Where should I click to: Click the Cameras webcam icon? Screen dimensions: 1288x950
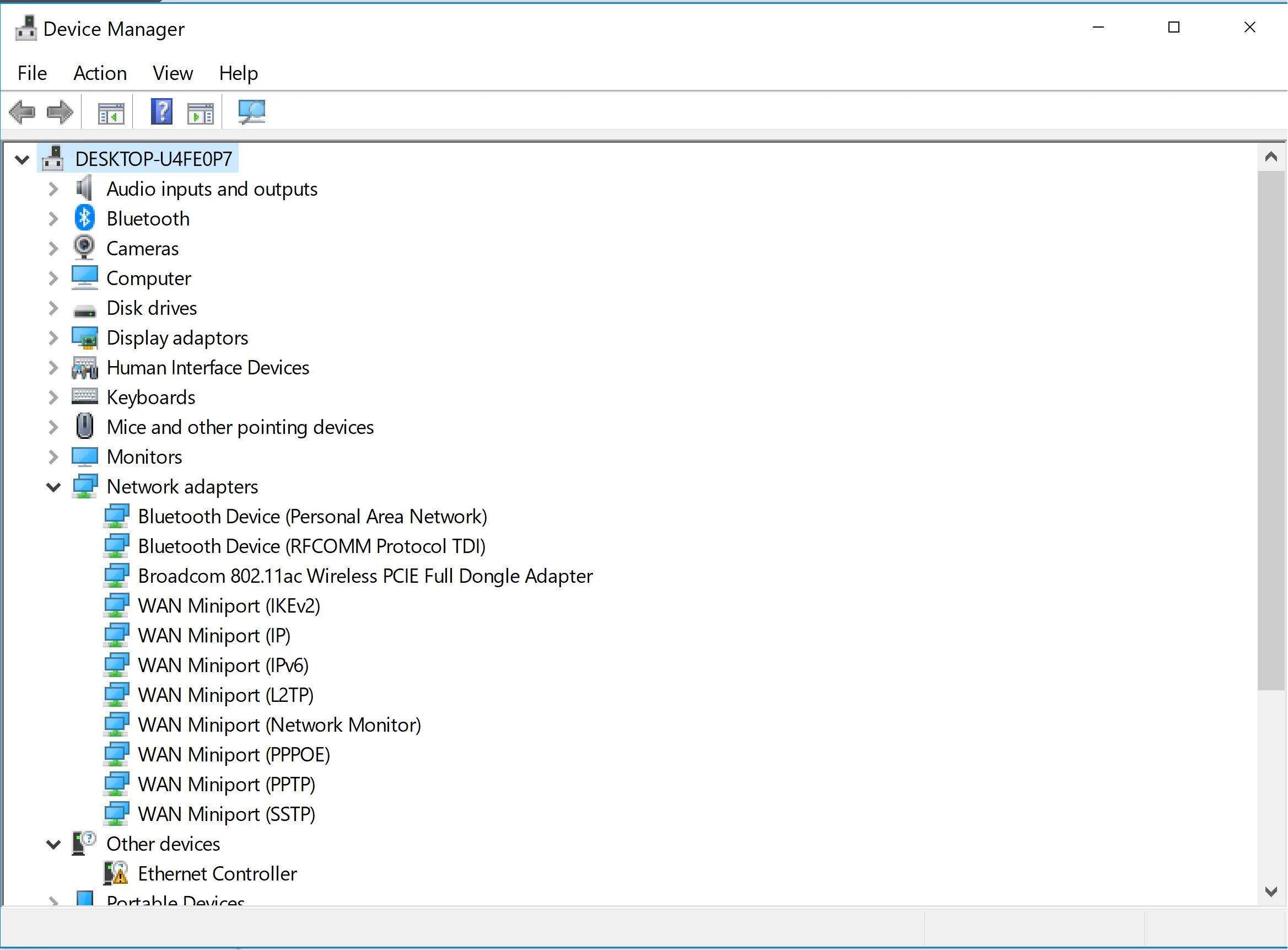[84, 248]
